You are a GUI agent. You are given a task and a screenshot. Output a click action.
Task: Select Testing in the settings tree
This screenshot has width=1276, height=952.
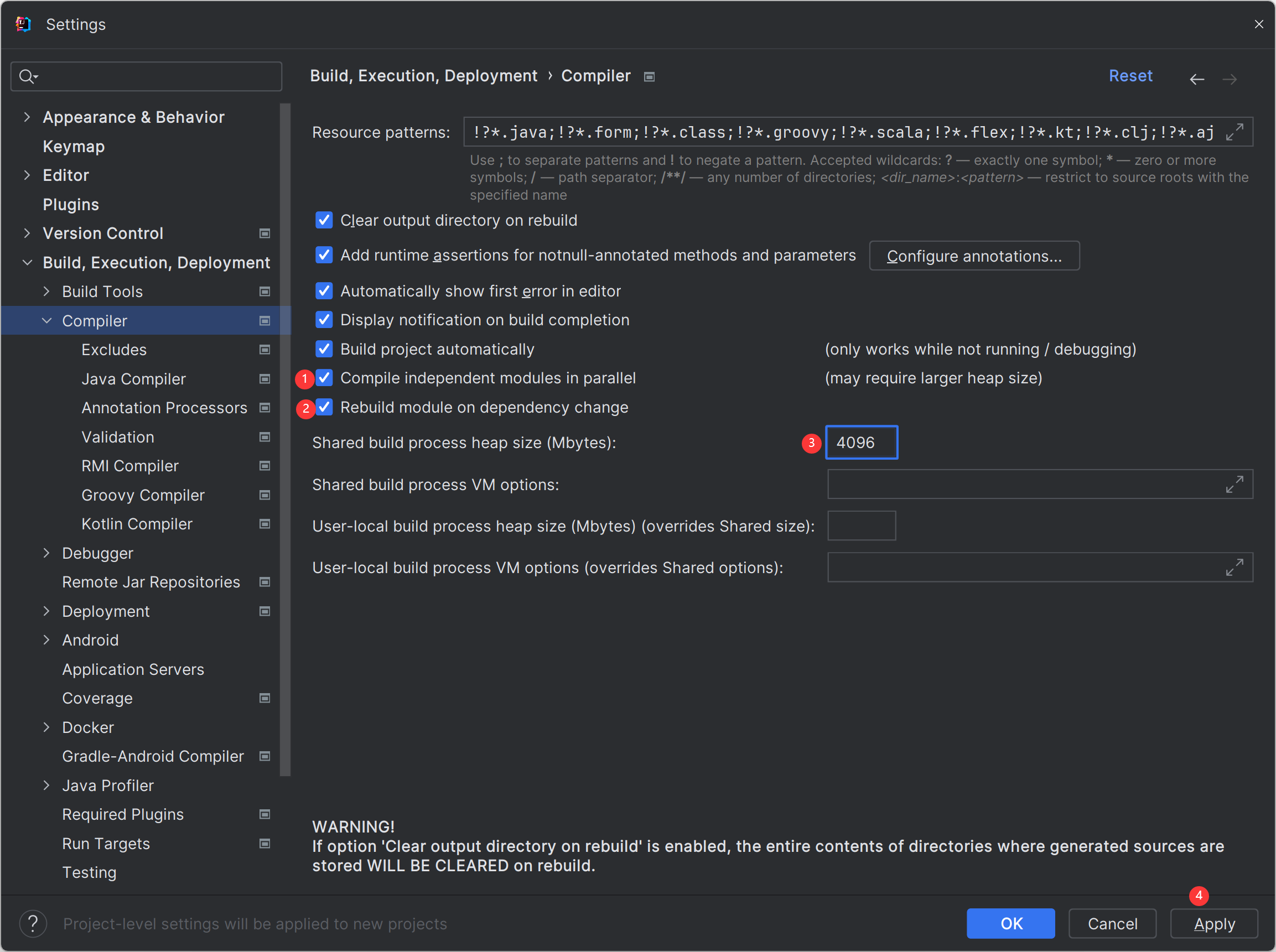click(x=89, y=872)
